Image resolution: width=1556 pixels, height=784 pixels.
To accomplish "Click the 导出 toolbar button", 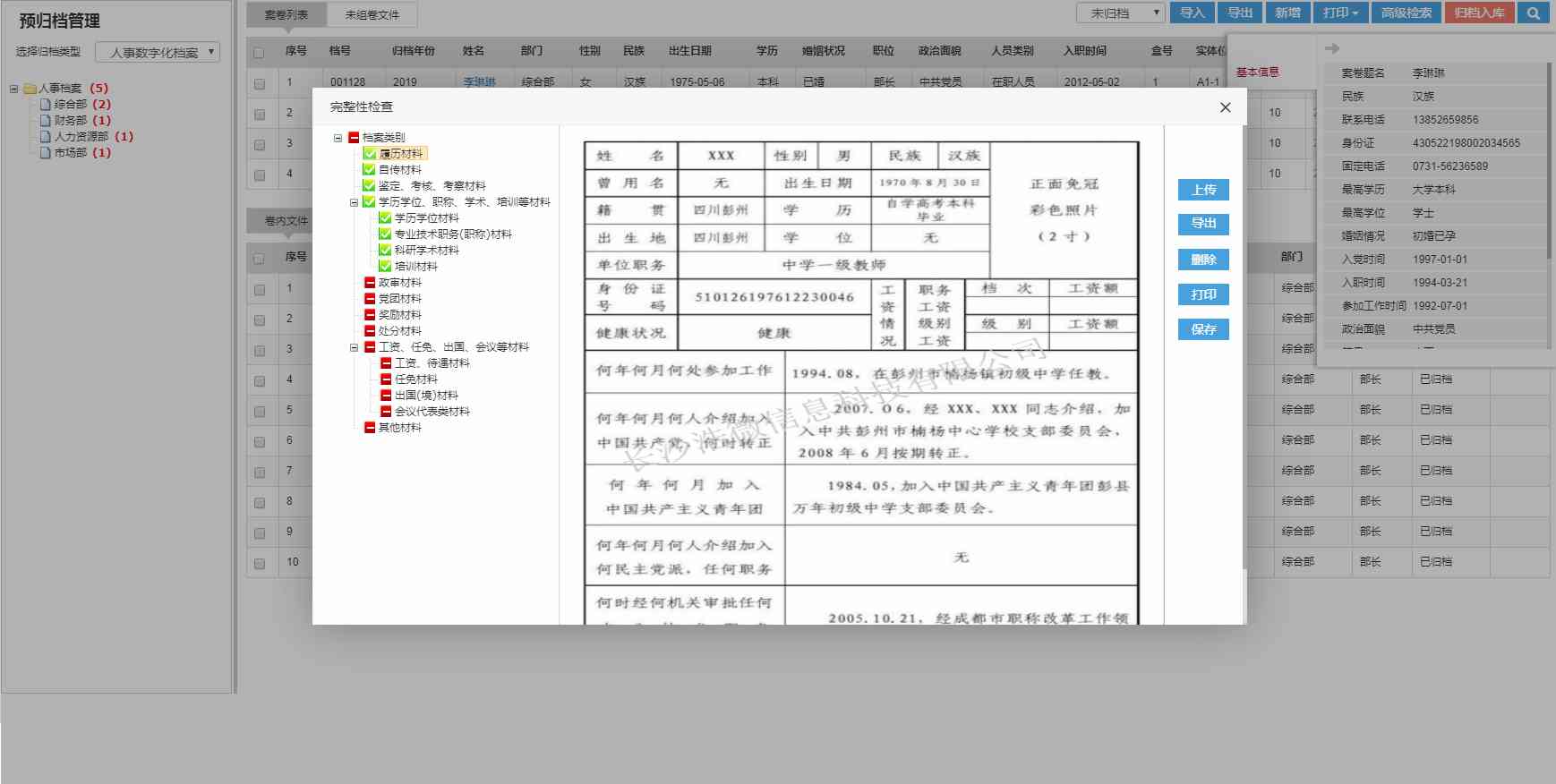I will tap(1240, 13).
